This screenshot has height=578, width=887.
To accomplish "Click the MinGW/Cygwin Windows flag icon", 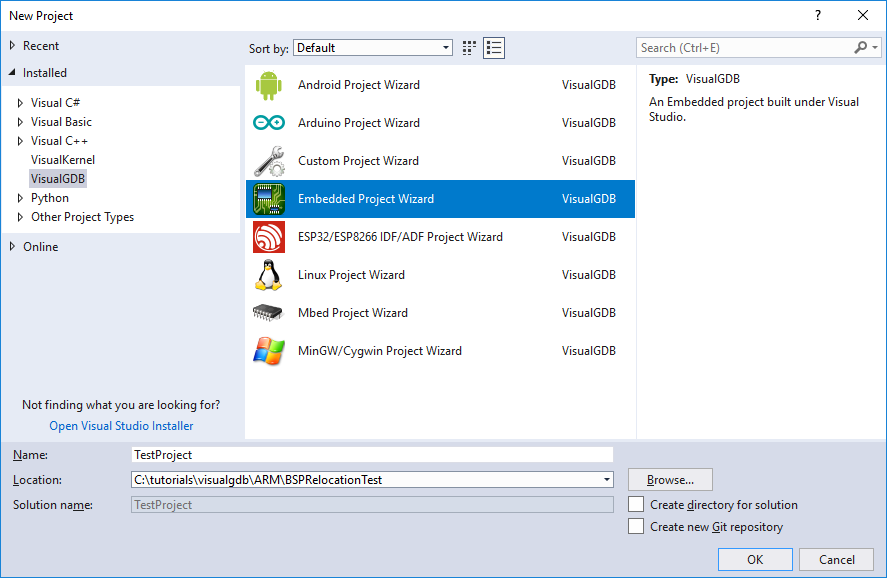I will [x=269, y=351].
